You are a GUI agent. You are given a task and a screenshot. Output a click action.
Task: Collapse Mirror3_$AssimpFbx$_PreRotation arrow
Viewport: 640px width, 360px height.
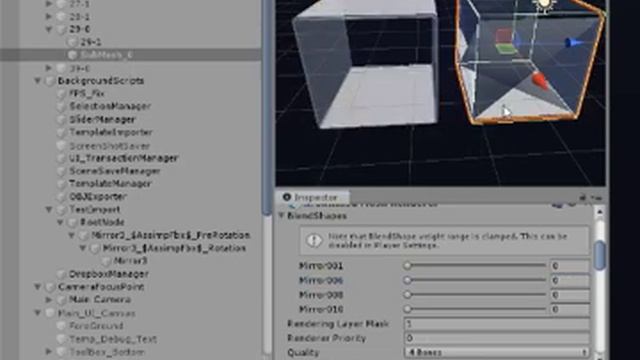pos(72,236)
